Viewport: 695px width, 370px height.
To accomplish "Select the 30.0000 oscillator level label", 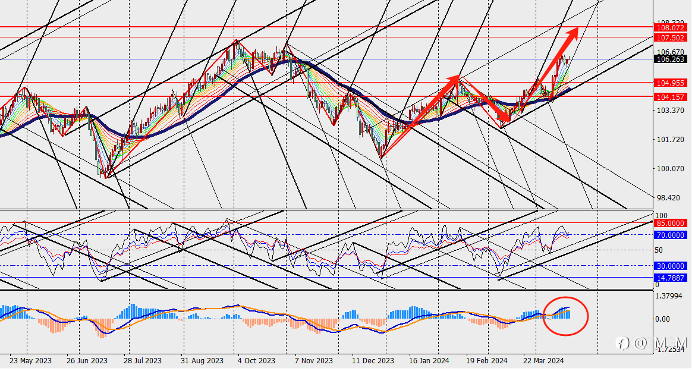I will coord(670,266).
